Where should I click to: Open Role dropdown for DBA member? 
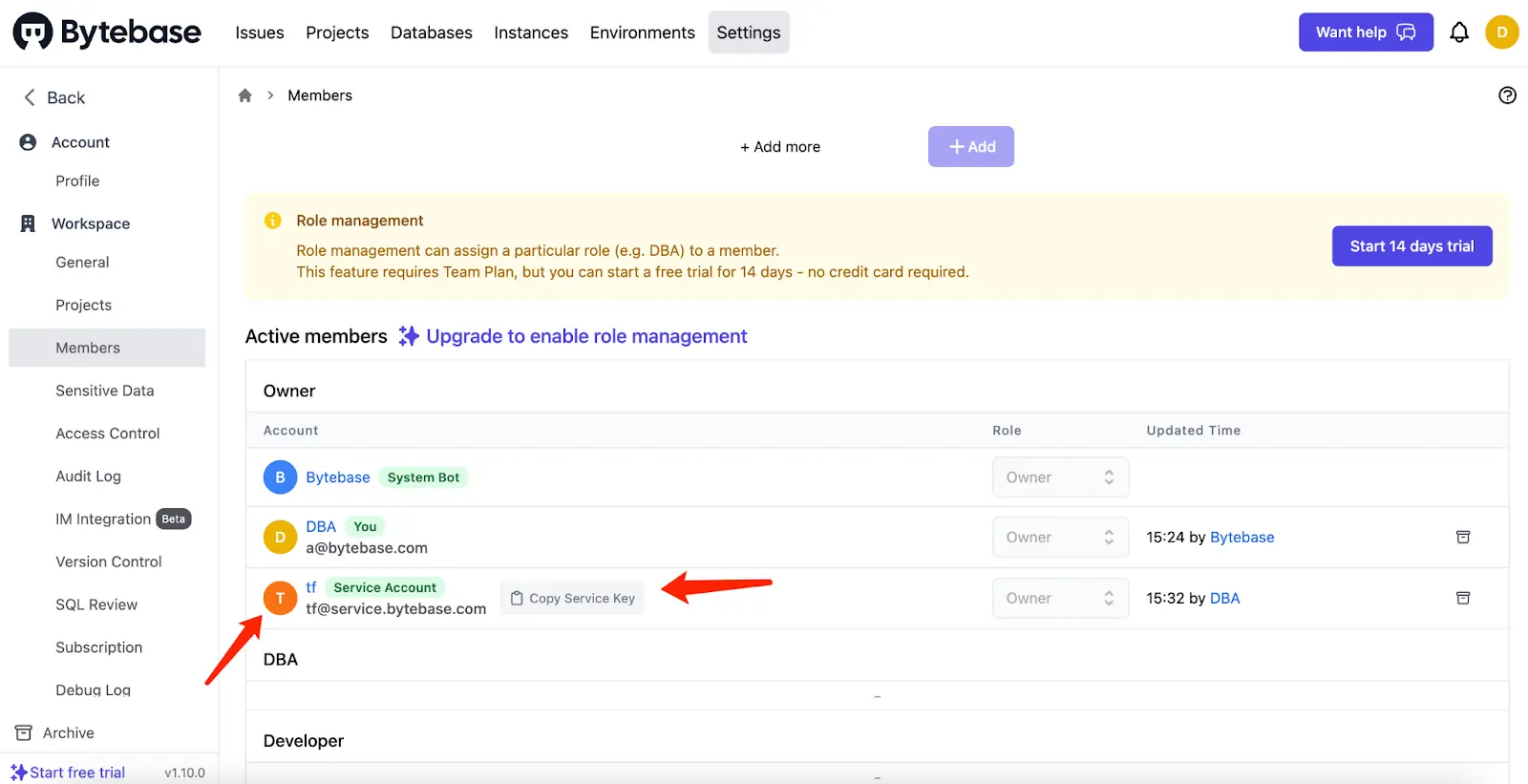1060,537
